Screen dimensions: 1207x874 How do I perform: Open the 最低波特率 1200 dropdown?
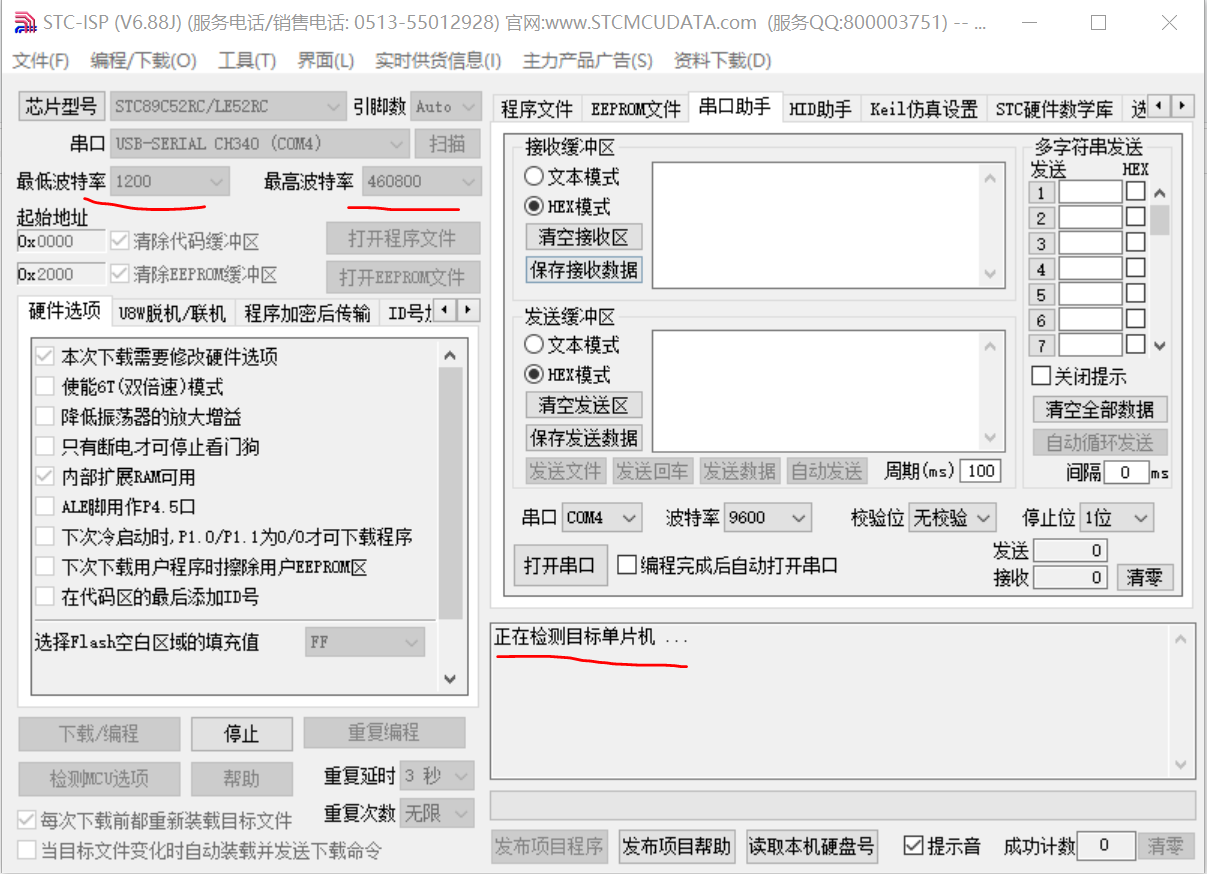point(169,182)
